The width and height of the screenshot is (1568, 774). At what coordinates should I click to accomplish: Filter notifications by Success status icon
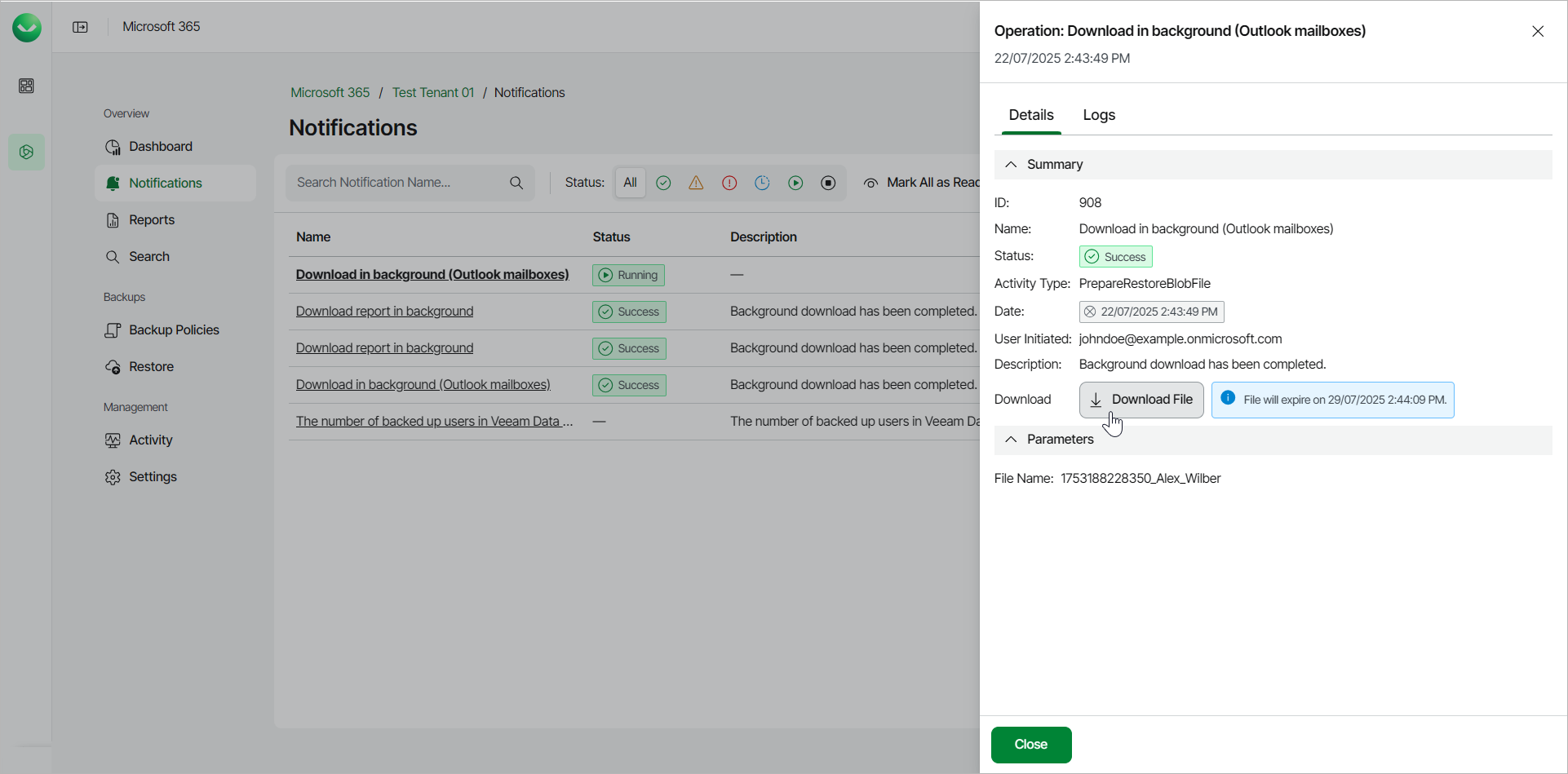coord(663,183)
